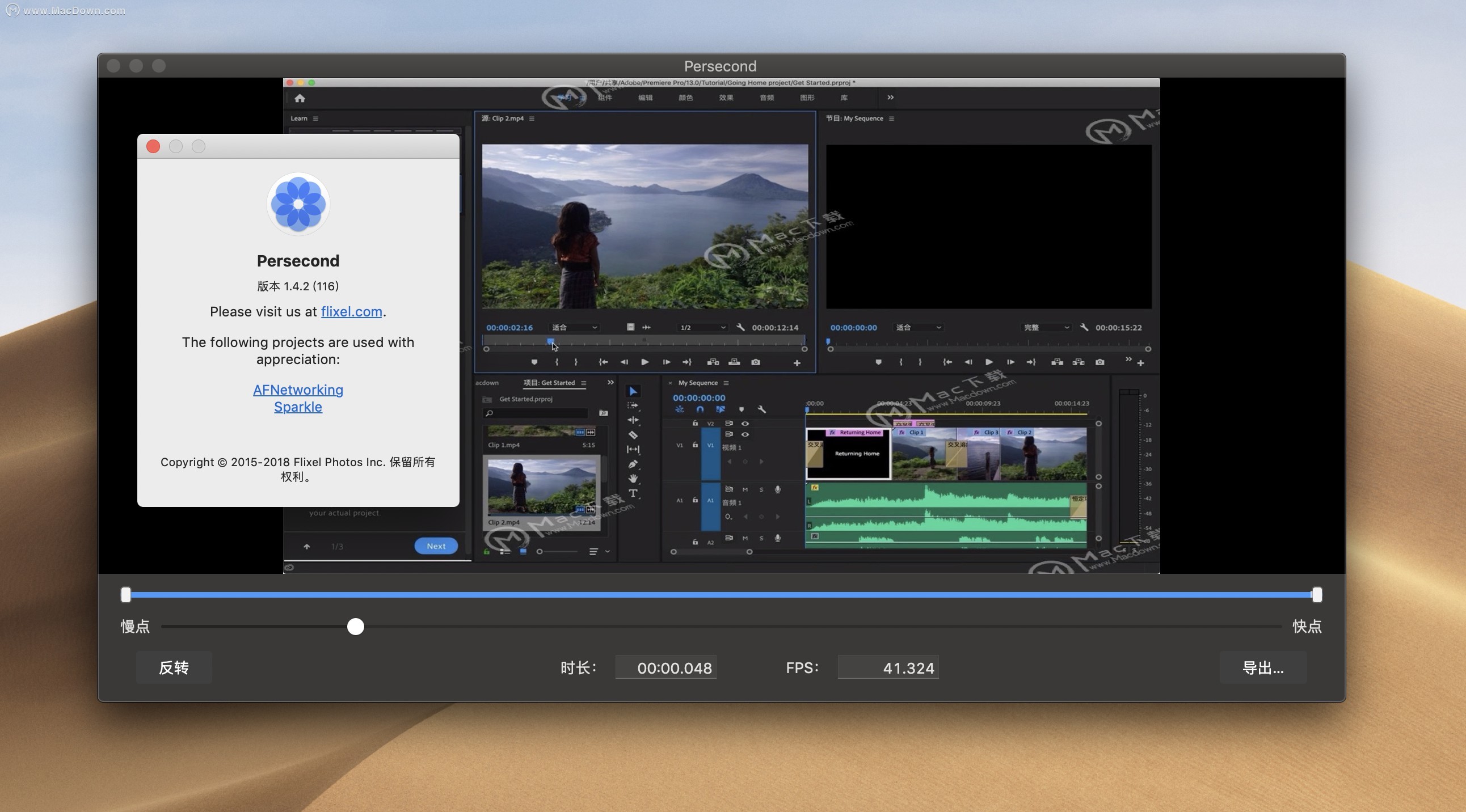Mute the A2 audio track
The image size is (1466, 812).
745,538
